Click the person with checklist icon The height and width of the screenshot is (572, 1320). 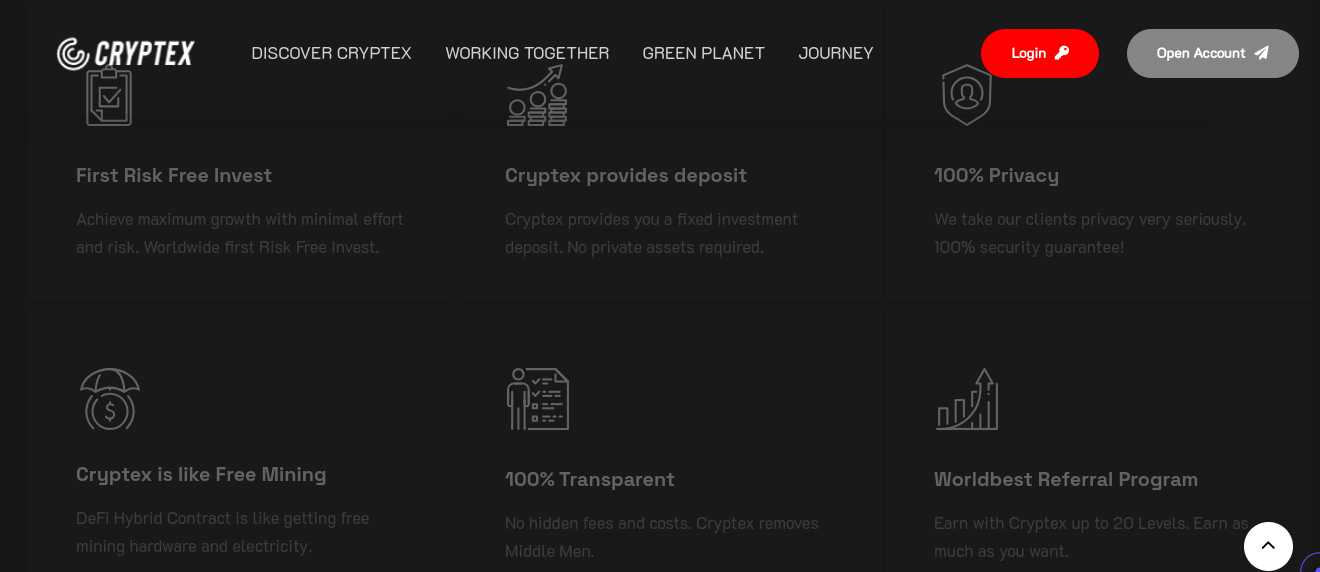[538, 399]
